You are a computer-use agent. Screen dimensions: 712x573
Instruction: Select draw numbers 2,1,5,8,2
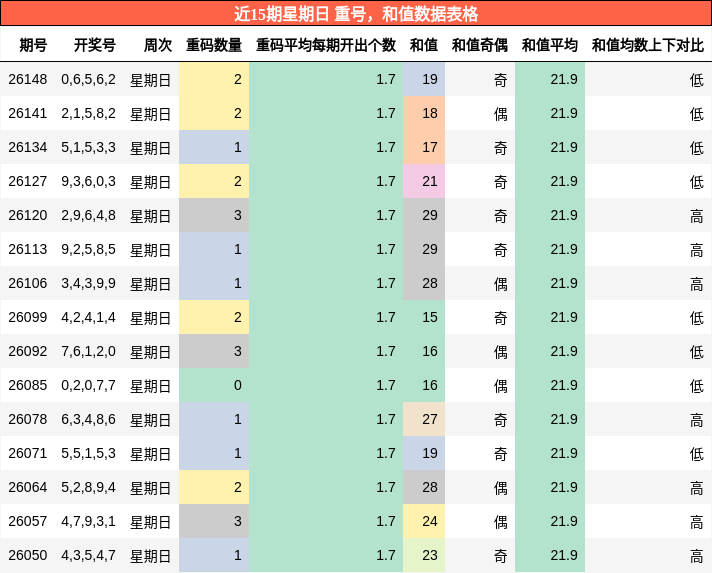pos(89,114)
